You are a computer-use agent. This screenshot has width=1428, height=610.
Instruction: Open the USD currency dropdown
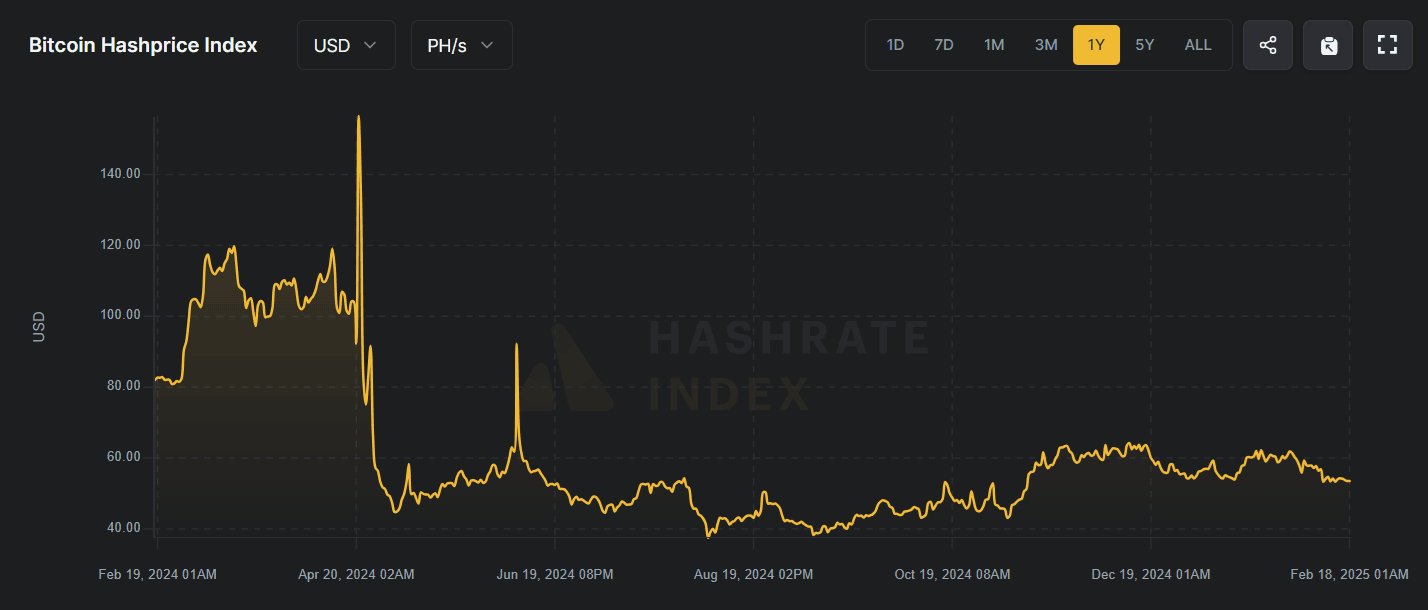point(345,45)
